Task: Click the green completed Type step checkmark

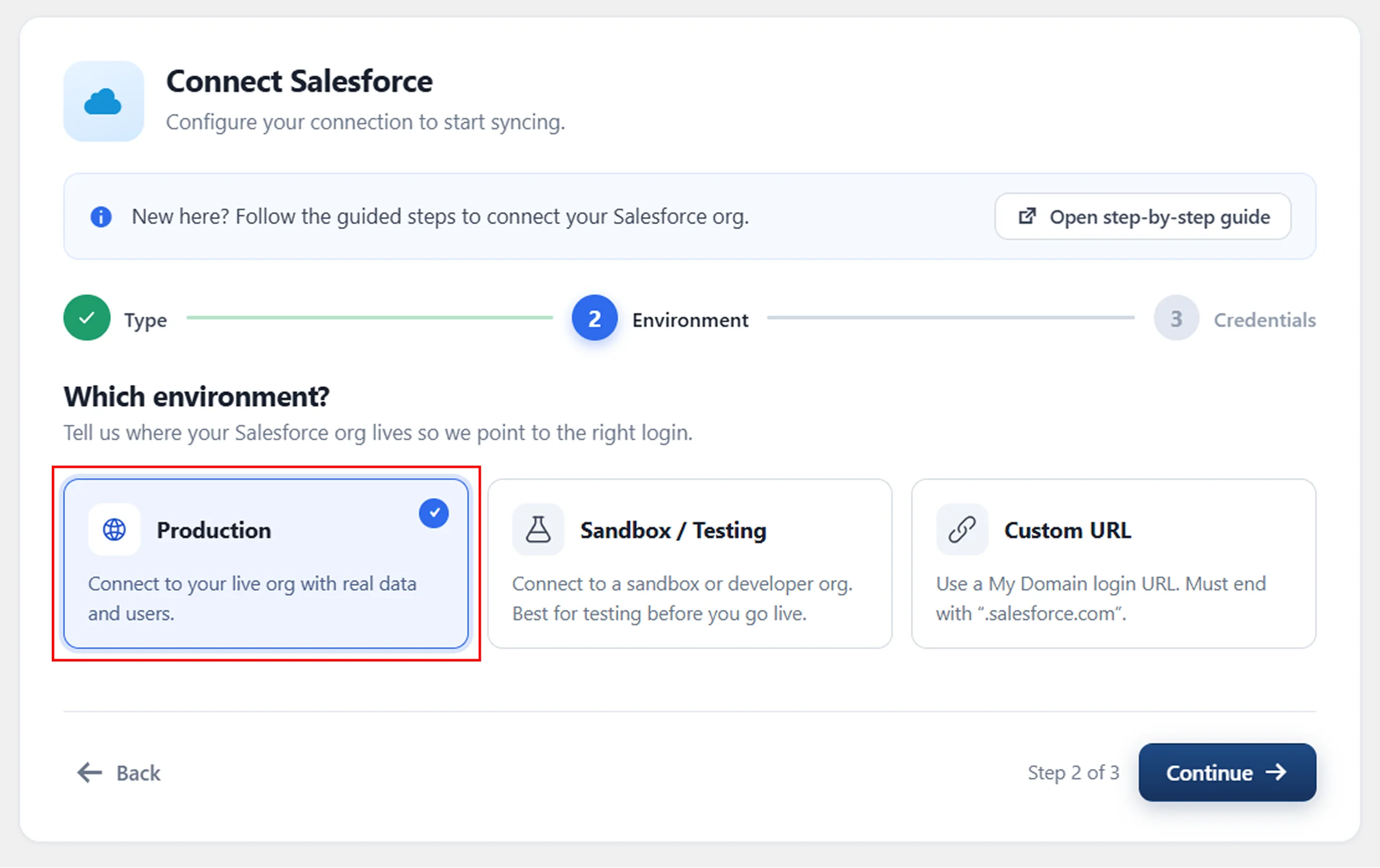Action: click(x=87, y=318)
